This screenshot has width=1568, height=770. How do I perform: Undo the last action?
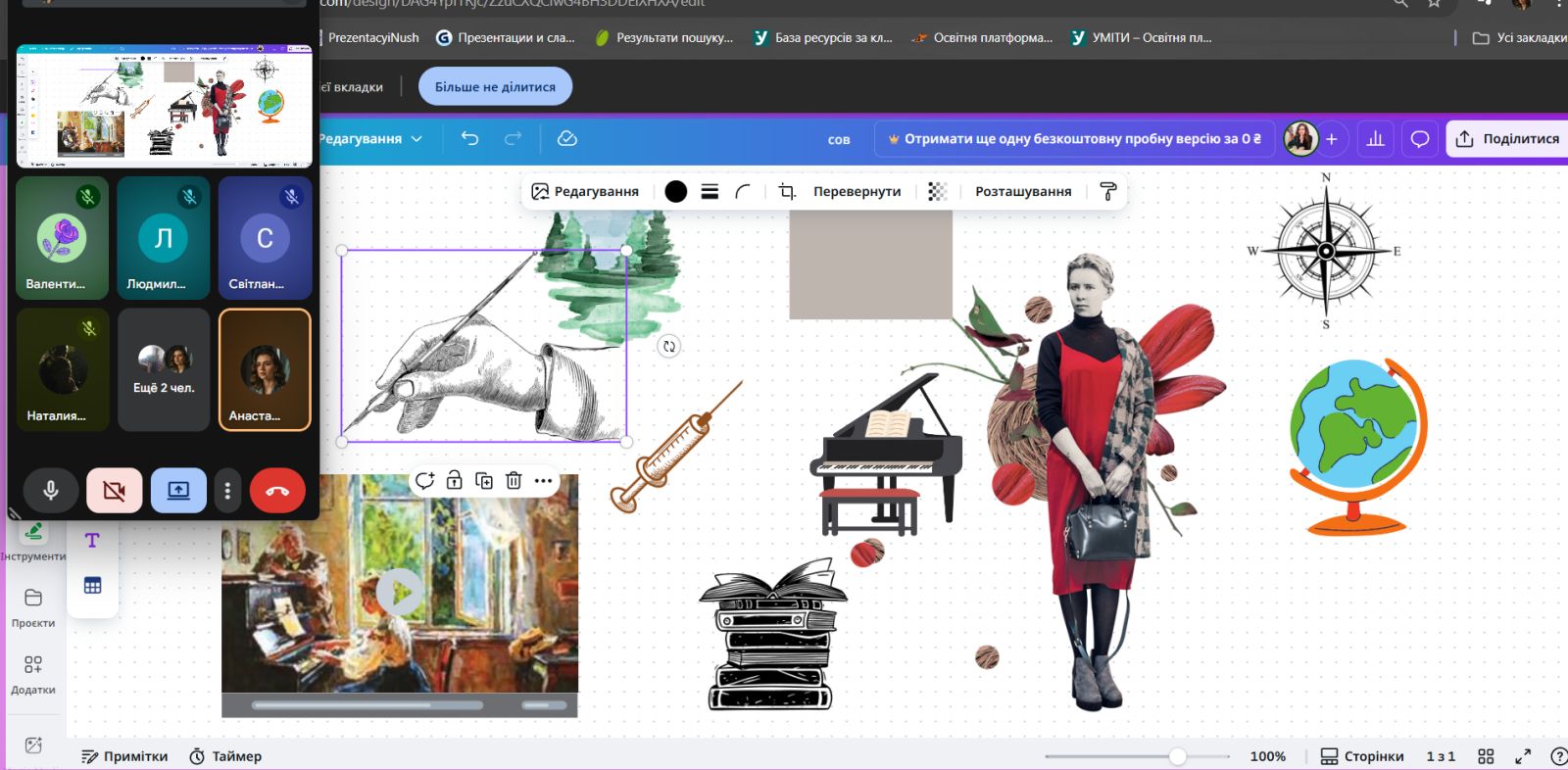point(469,138)
